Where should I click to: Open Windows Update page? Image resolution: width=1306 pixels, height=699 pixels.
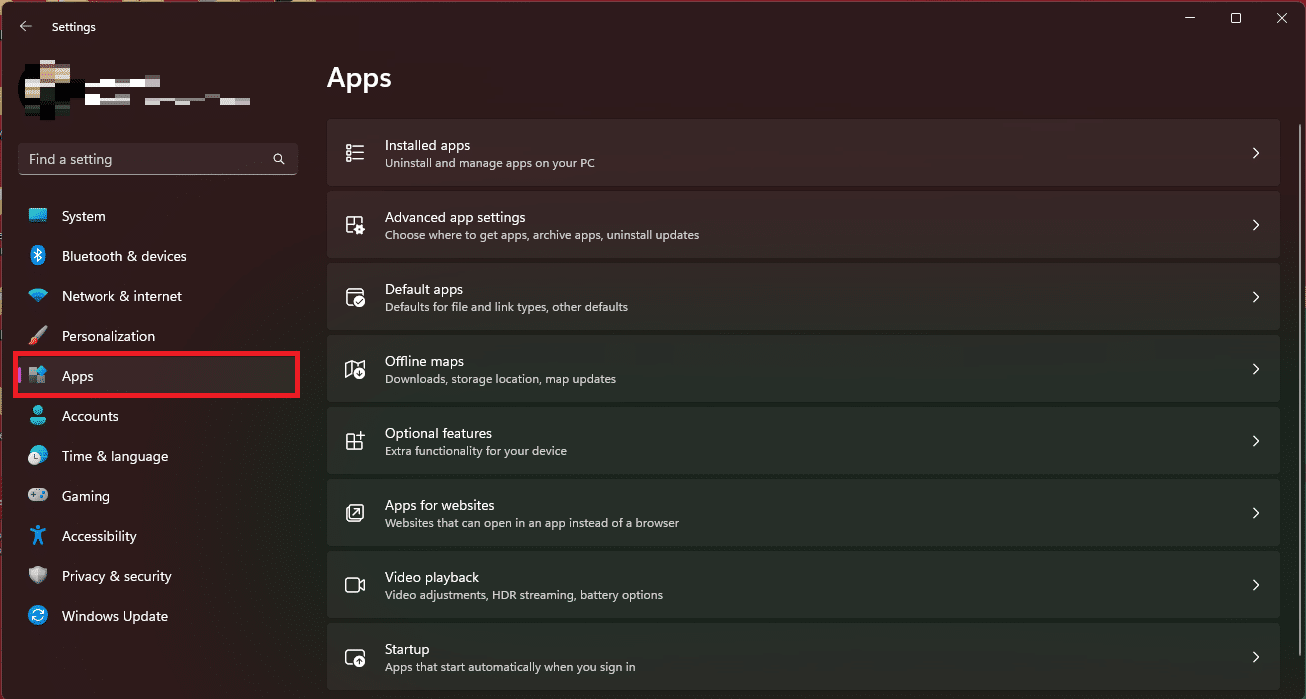[x=158, y=616]
